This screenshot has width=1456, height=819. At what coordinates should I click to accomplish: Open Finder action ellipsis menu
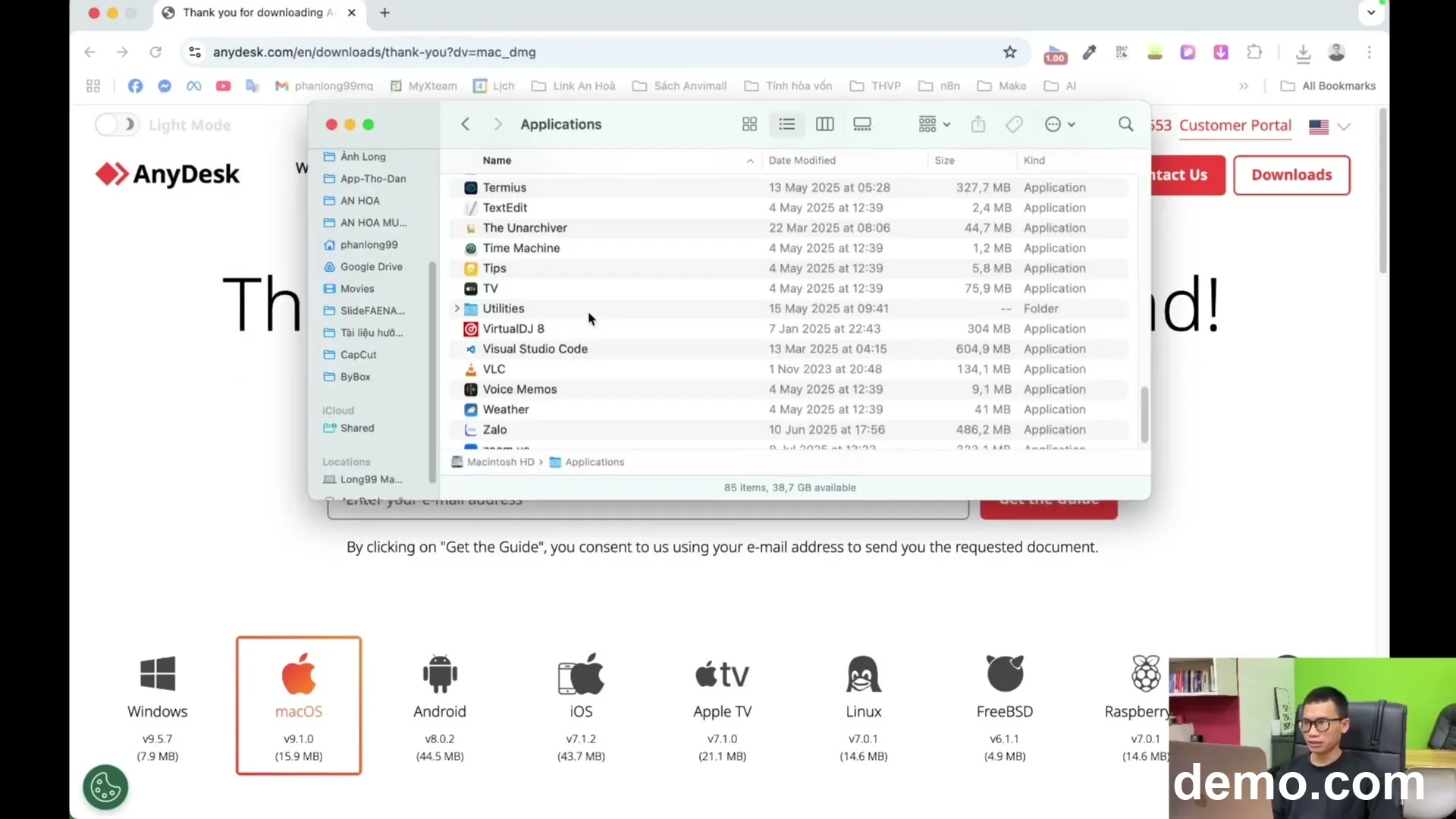1059,124
